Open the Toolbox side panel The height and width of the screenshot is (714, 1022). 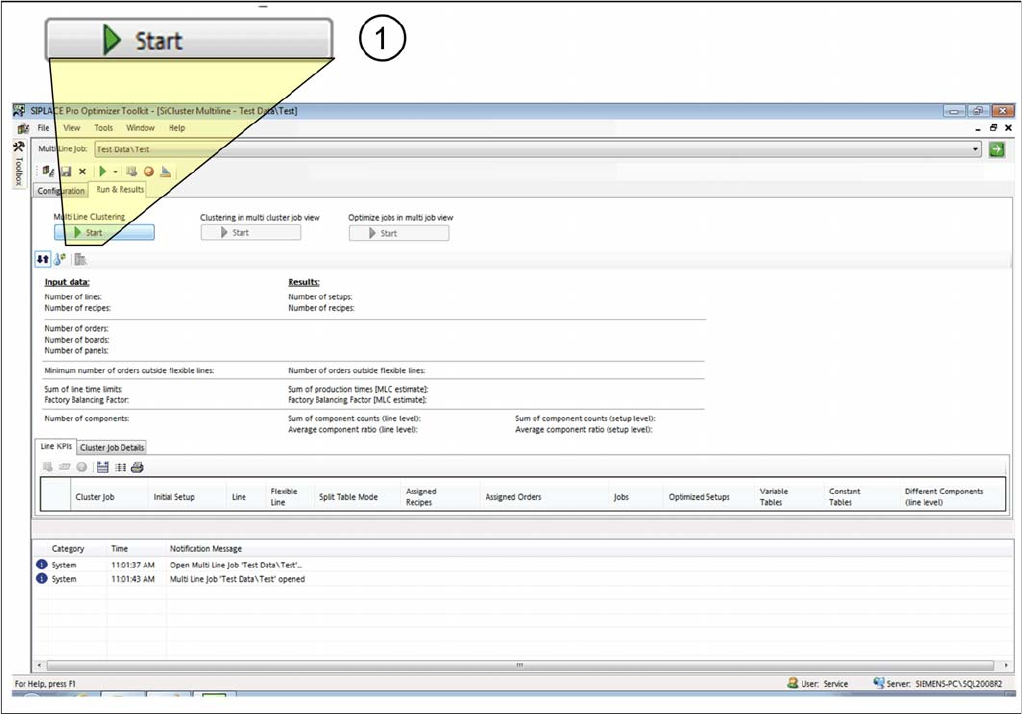18,164
